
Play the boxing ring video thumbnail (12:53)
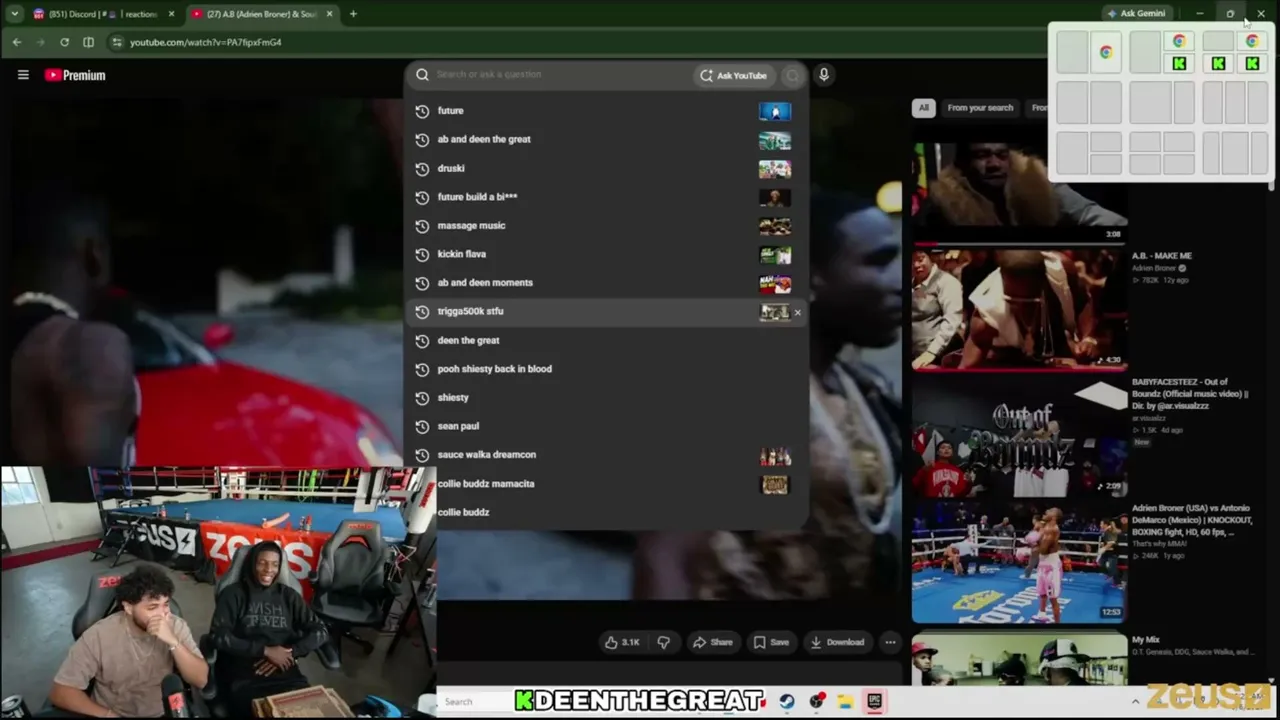pos(1019,562)
